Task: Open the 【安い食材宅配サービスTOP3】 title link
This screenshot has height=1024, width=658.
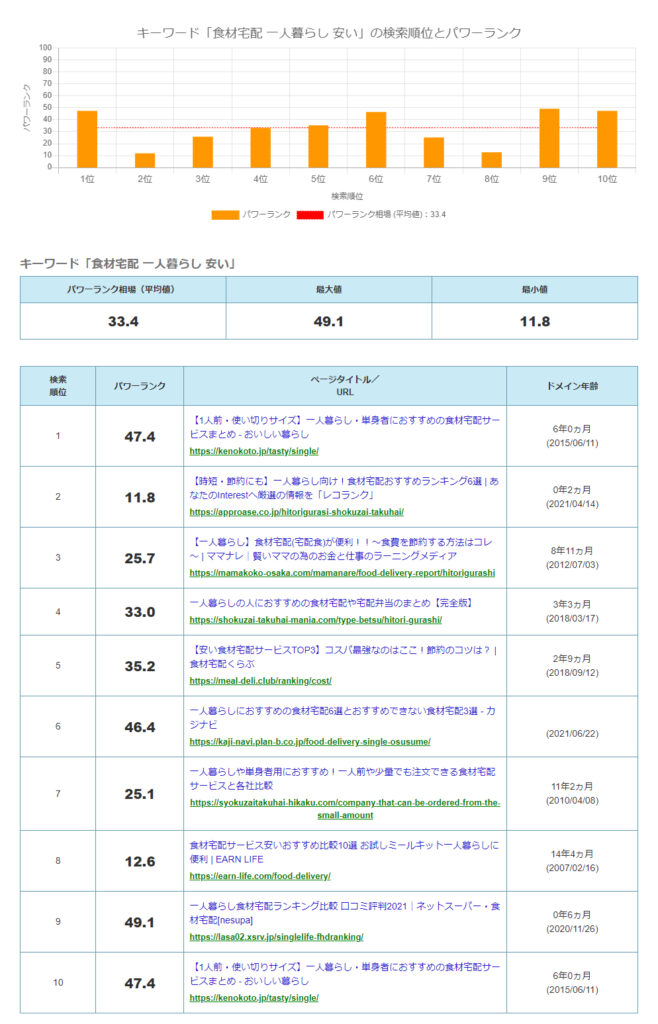Action: pyautogui.click(x=343, y=656)
